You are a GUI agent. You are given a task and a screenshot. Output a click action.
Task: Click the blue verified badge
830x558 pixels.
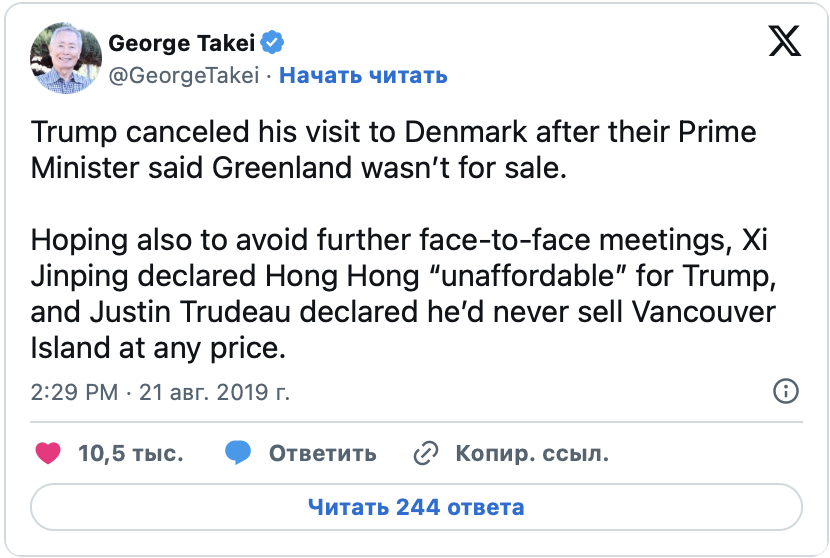pyautogui.click(x=273, y=43)
